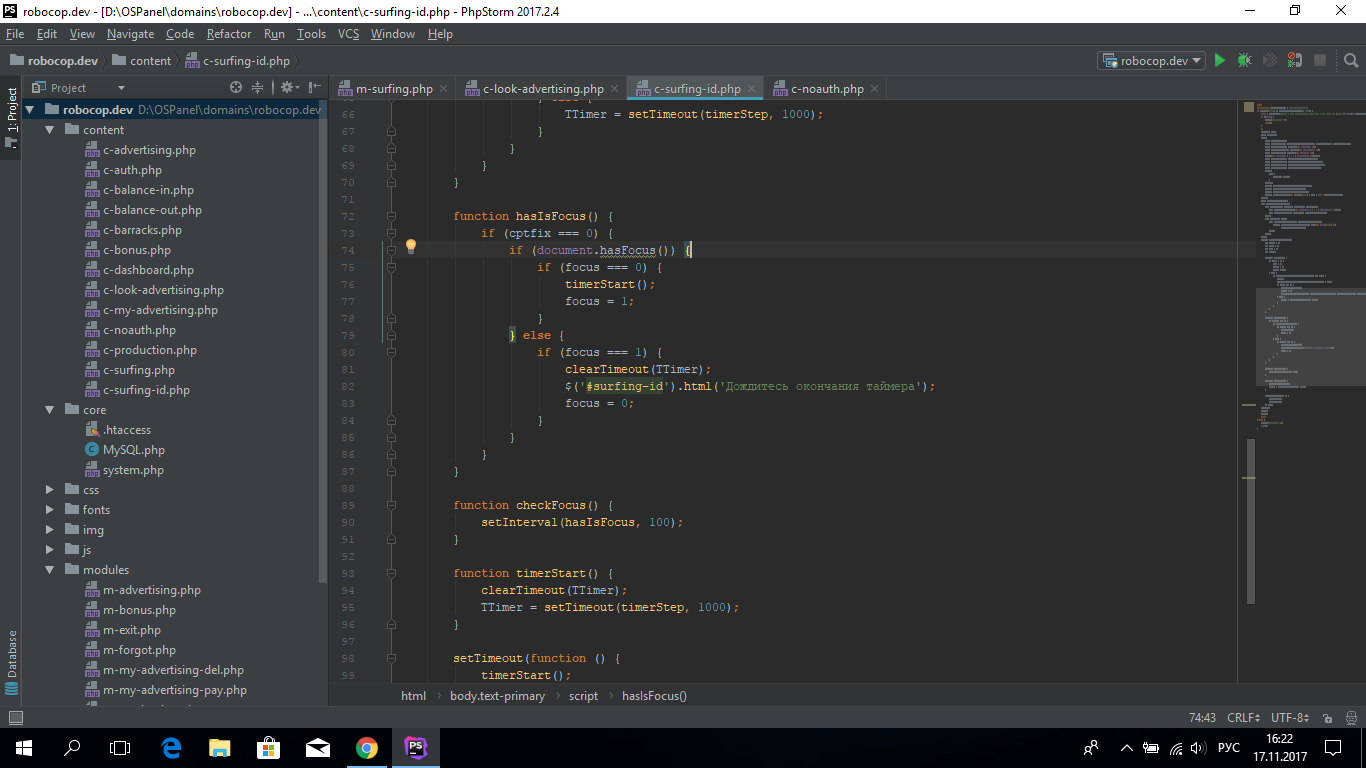Collapse the content folder
The height and width of the screenshot is (768, 1366).
tap(50, 130)
